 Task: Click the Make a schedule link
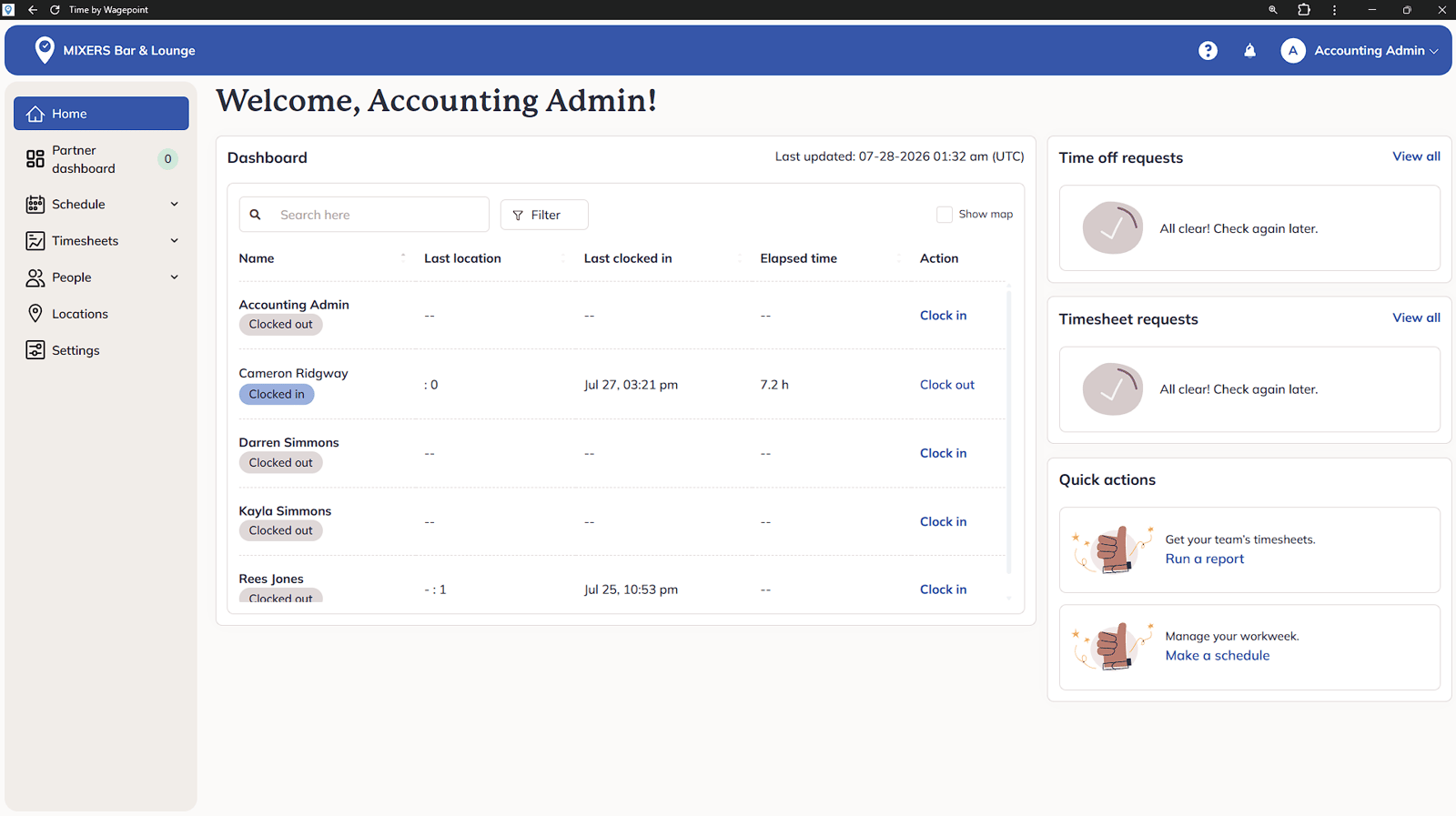pyautogui.click(x=1217, y=655)
